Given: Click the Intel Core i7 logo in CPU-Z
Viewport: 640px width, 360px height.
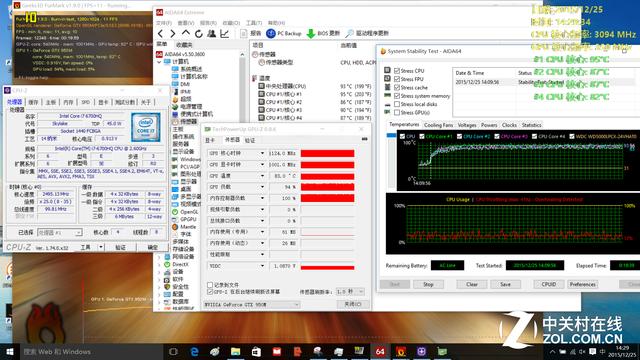Looking at the screenshot, I should tap(146, 127).
